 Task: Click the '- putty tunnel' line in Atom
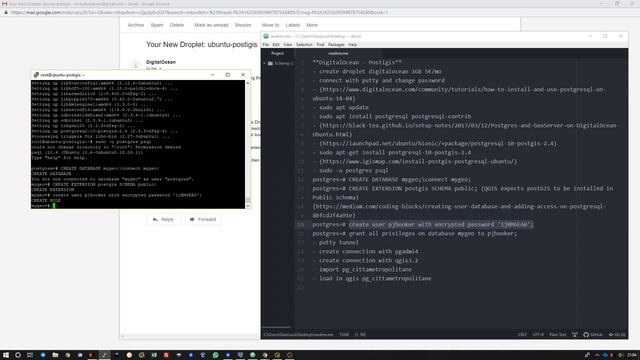(x=336, y=242)
